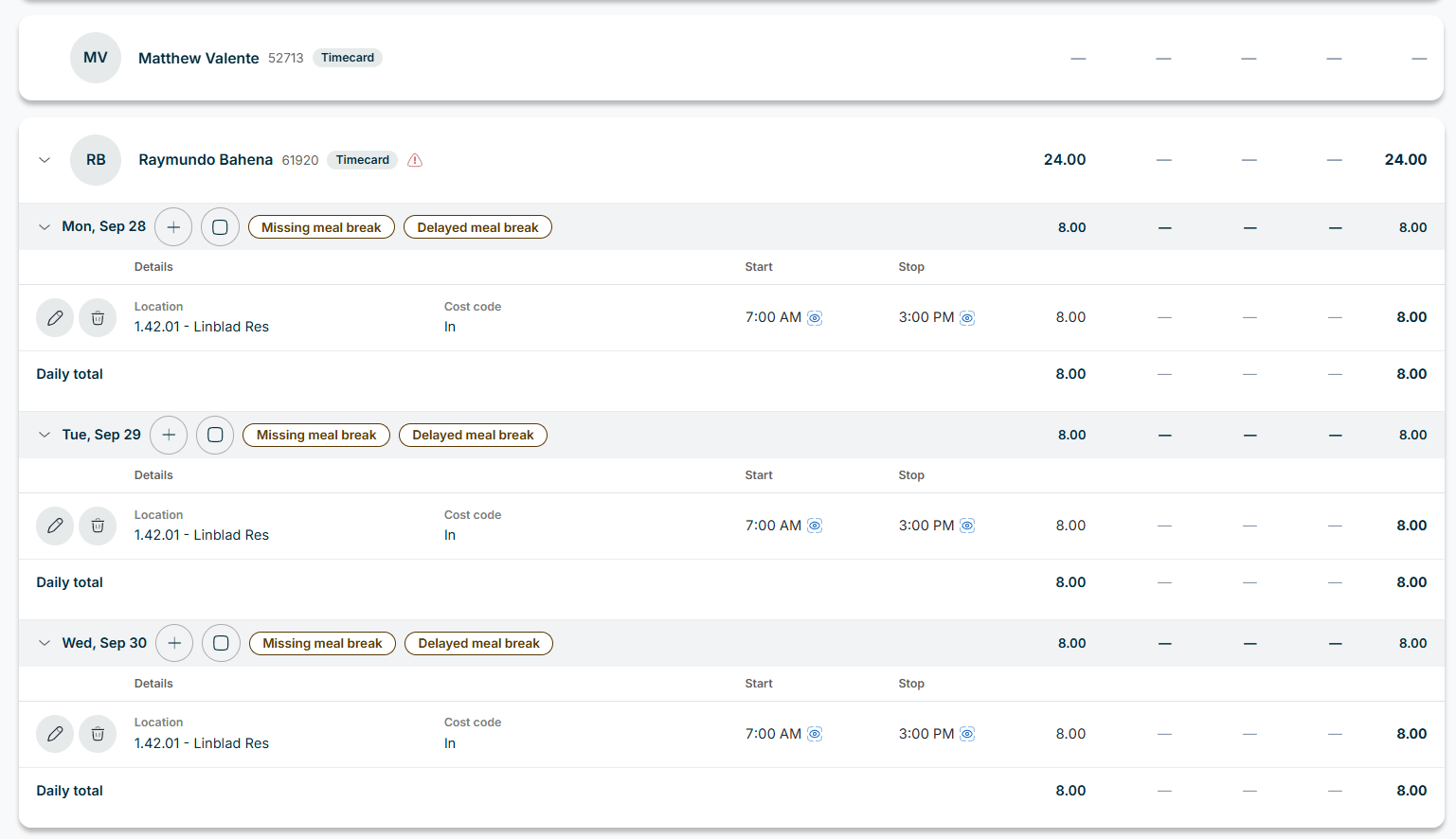Click employee ID 61920

(300, 160)
